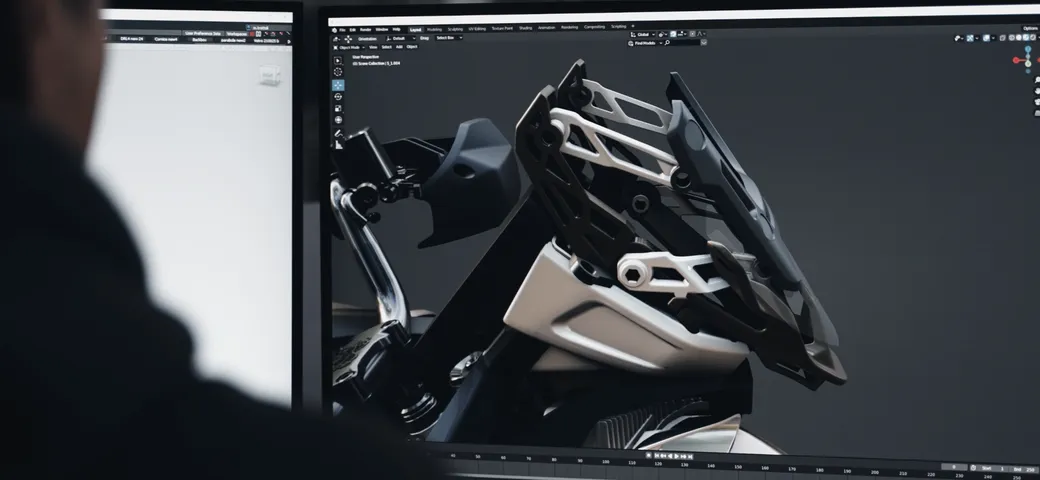Viewport: 1040px width, 480px height.
Task: Open the pivot point dropdown
Action: (663, 34)
